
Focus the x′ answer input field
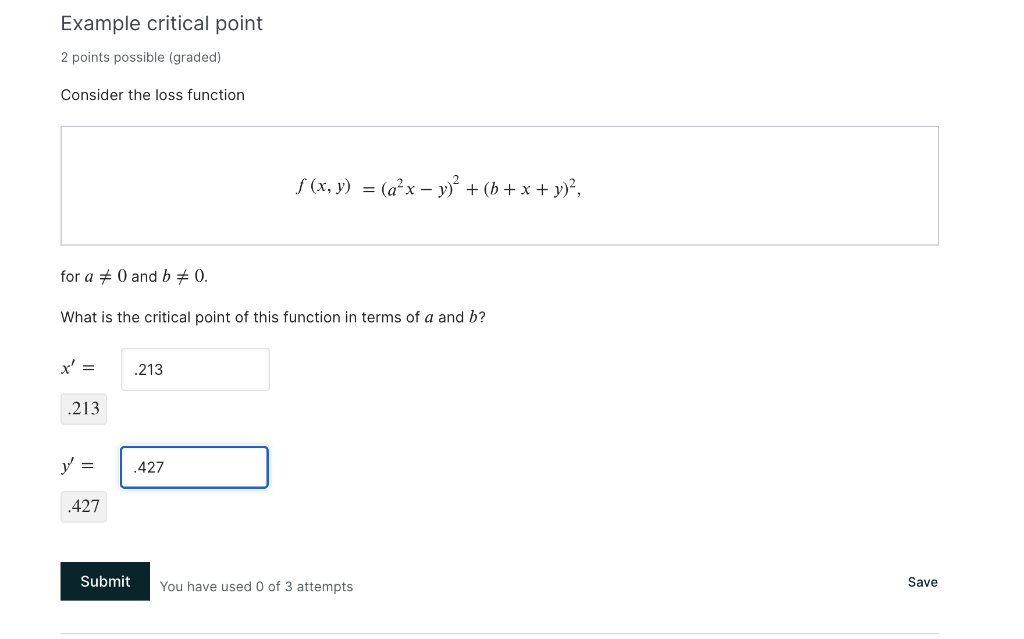point(195,369)
